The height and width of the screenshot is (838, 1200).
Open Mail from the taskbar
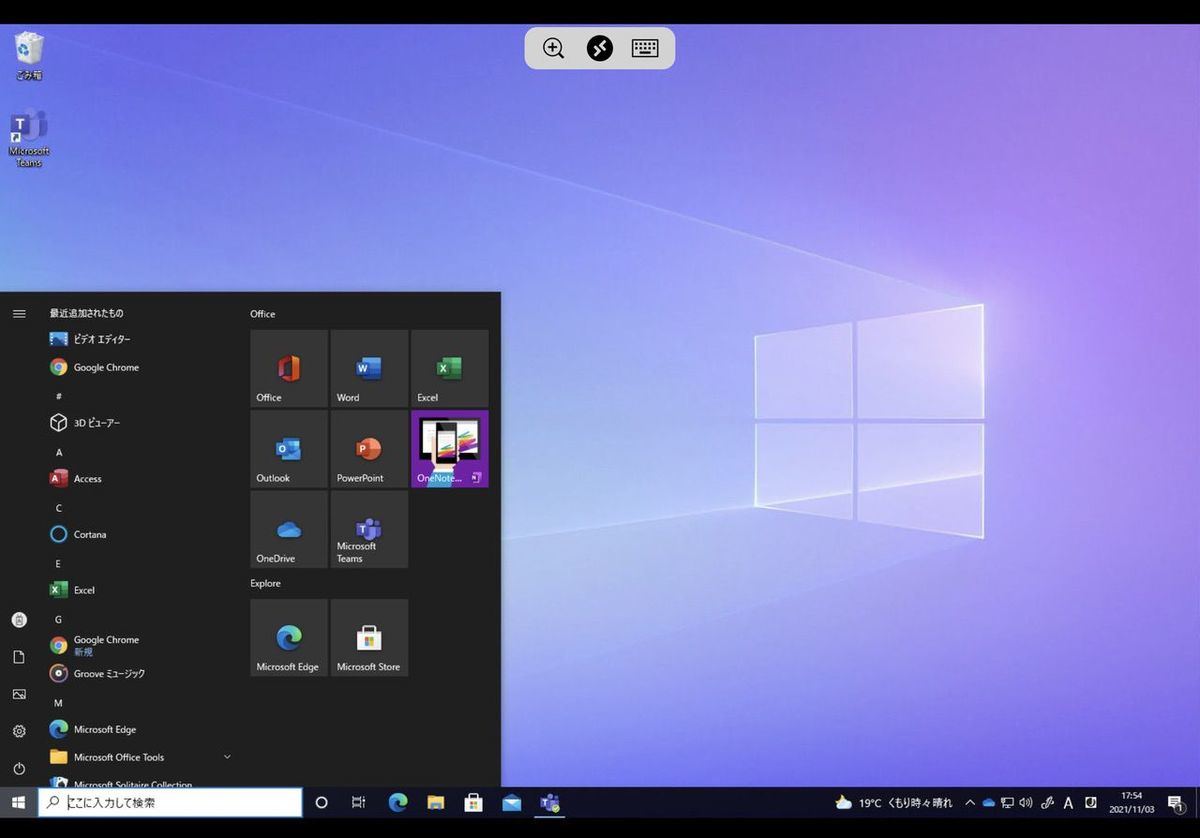tap(512, 802)
